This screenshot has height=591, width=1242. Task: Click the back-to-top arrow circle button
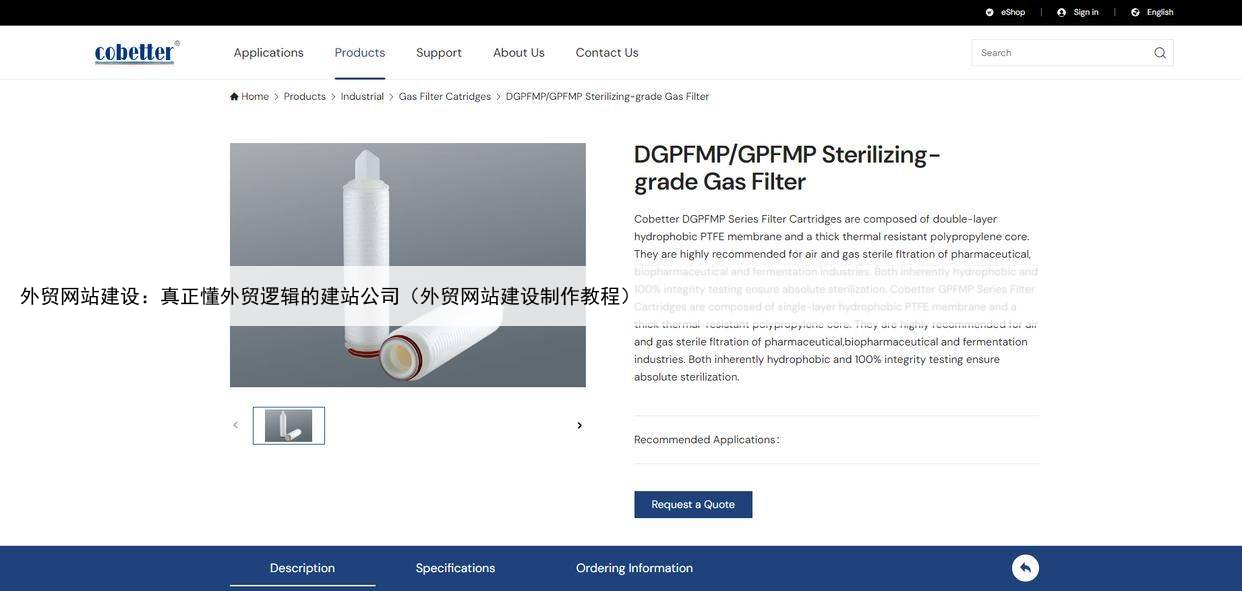[x=1025, y=568]
